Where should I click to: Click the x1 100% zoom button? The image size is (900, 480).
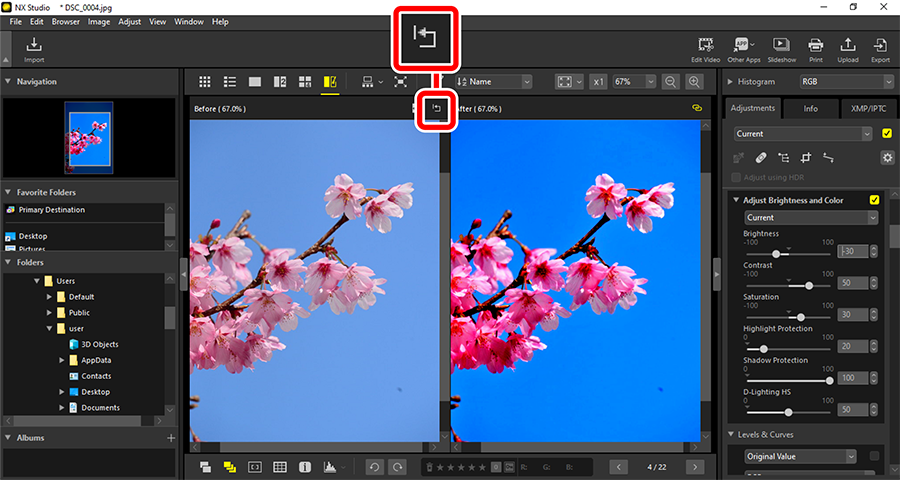click(598, 82)
